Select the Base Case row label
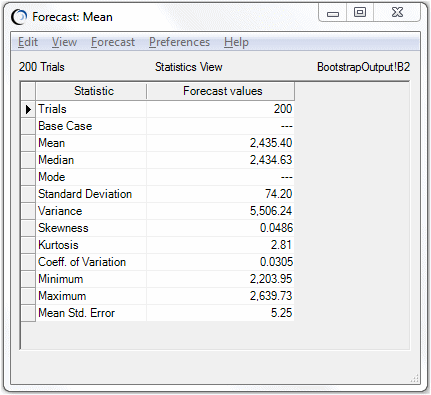The width and height of the screenshot is (431, 395). pyautogui.click(x=65, y=126)
